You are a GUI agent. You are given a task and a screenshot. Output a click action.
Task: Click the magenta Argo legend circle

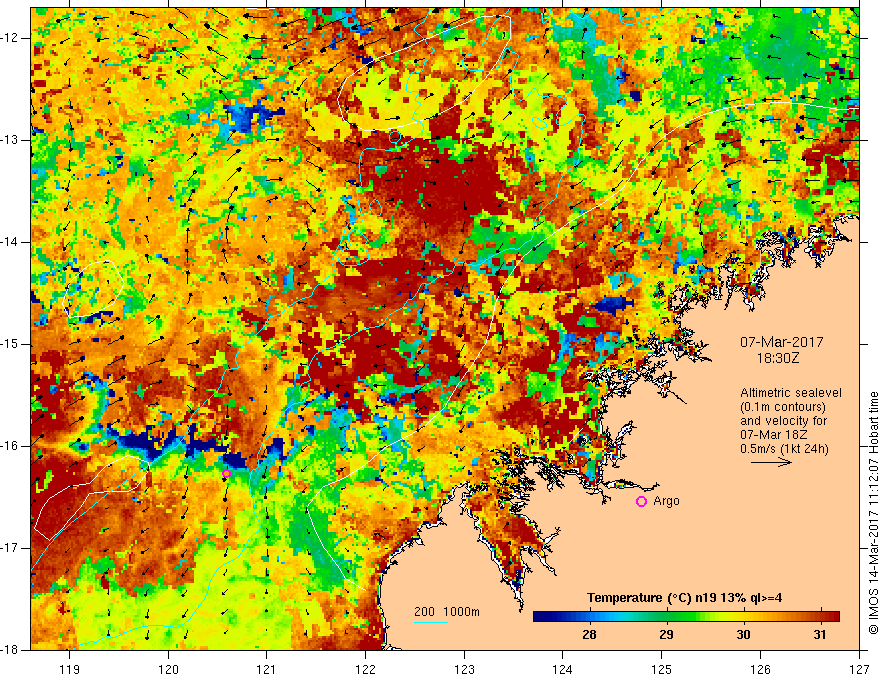pyautogui.click(x=641, y=502)
